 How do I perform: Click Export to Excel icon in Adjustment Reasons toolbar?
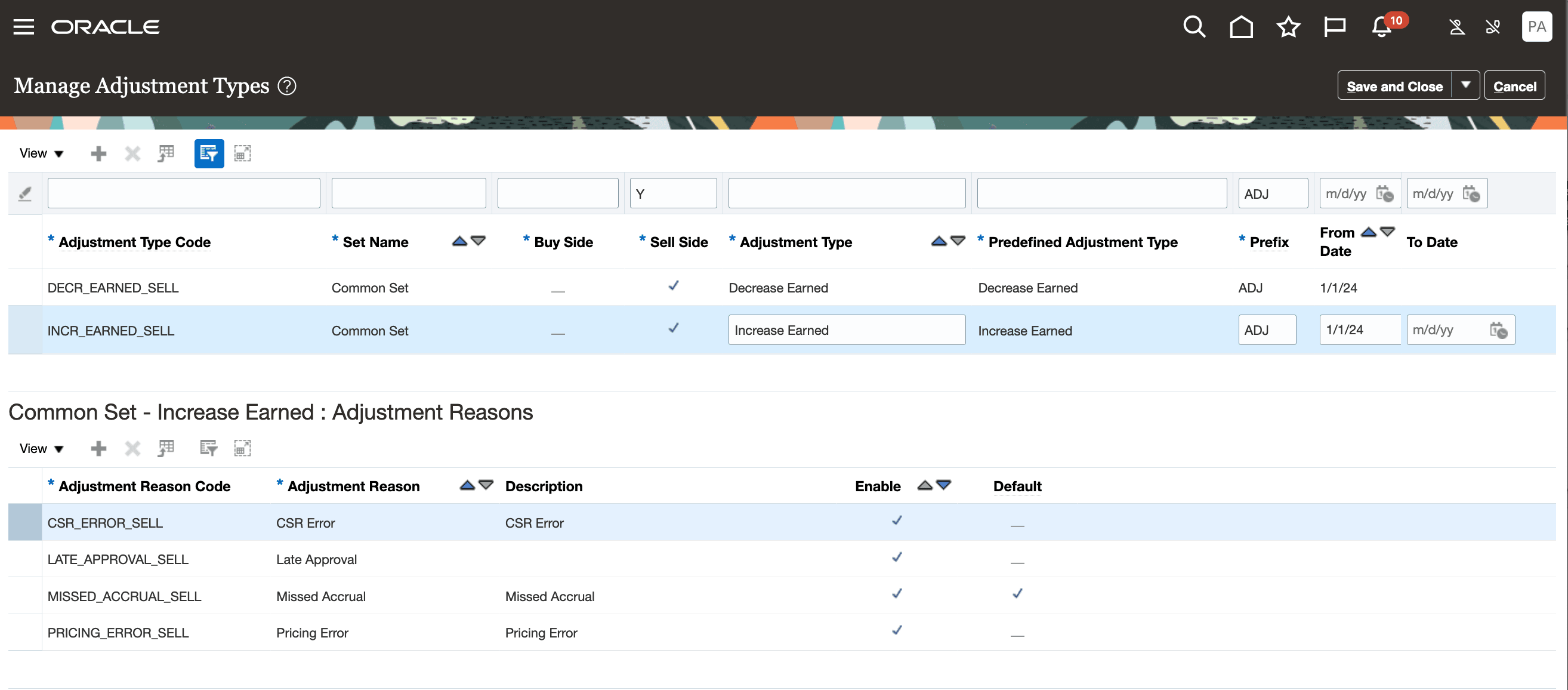pyautogui.click(x=165, y=449)
